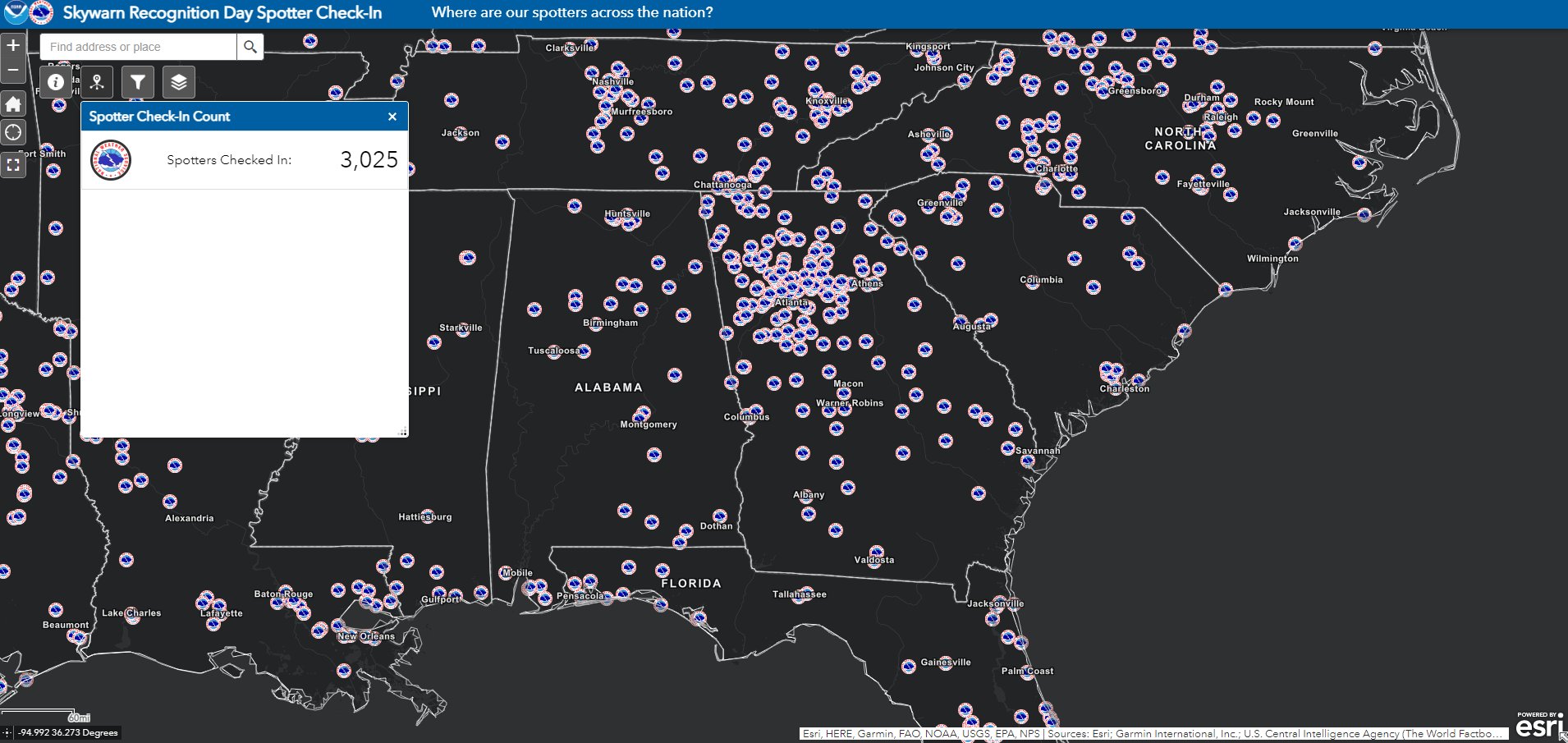Find my location on the map

13,132
